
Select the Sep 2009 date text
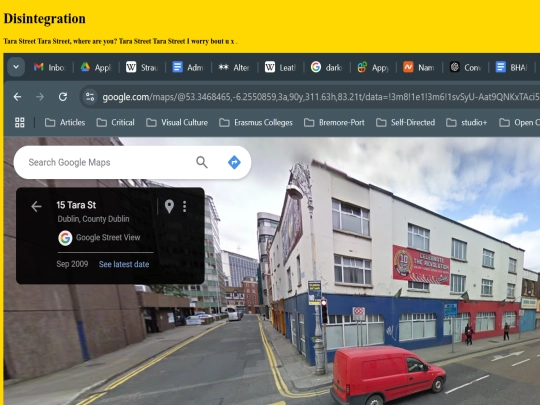72,264
